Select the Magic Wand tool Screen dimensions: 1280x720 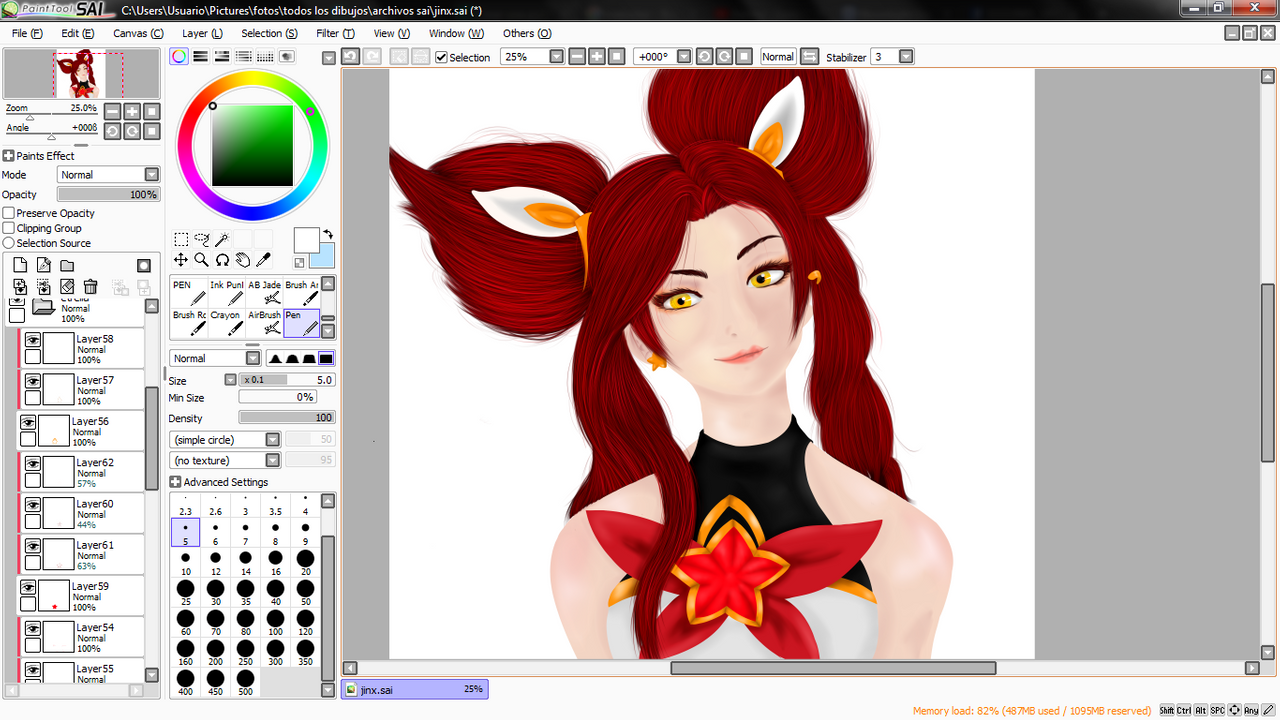222,239
